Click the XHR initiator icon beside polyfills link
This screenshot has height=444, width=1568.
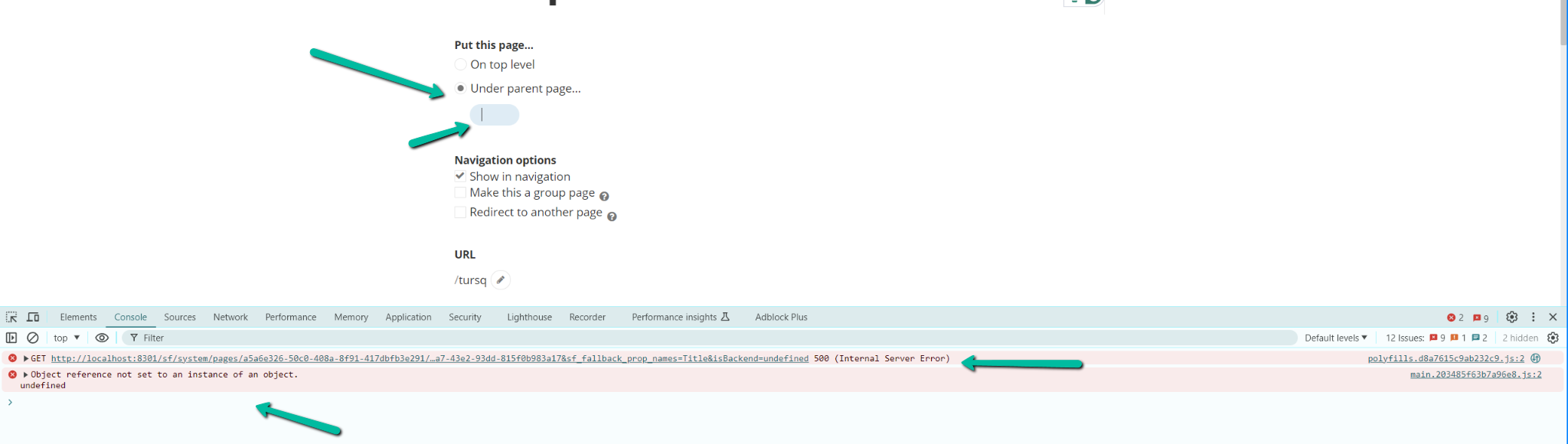pos(1535,358)
